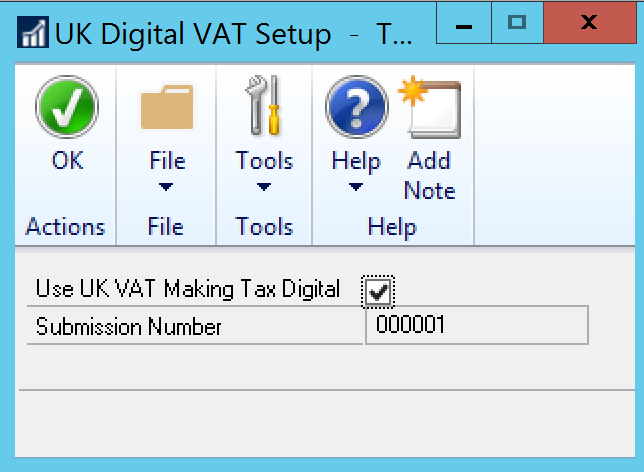Maximize the UK Digital VAT Setup window
644x472 pixels.
tap(517, 23)
